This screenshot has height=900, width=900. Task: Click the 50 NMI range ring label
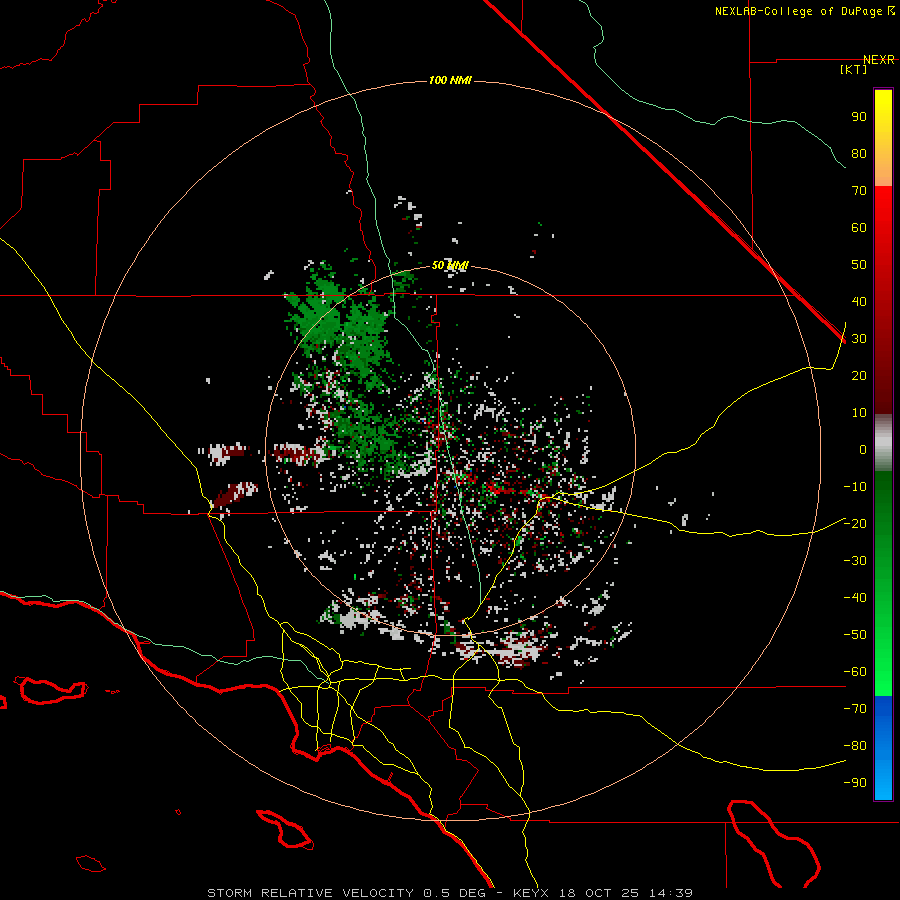450,265
